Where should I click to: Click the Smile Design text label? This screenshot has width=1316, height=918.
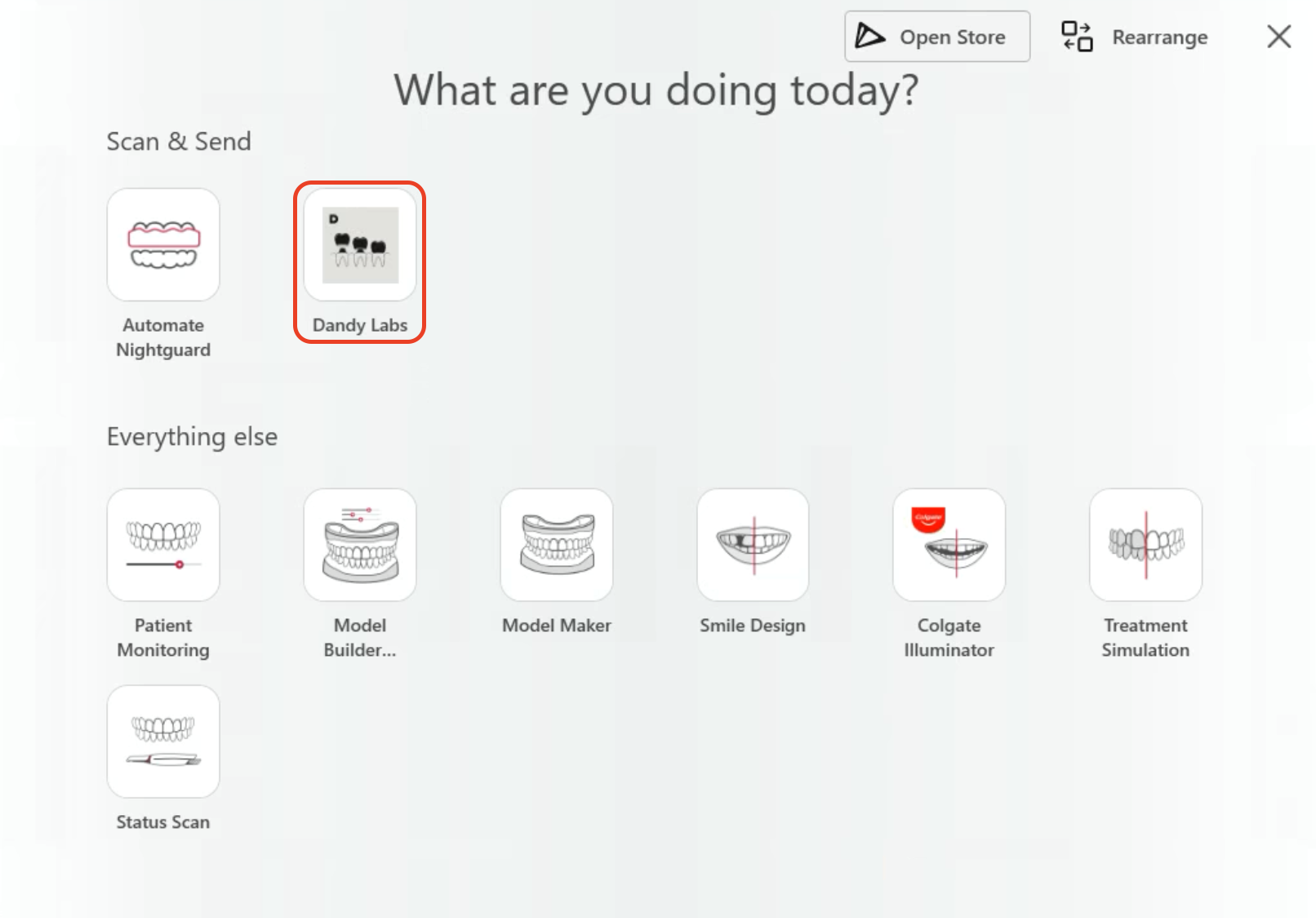(753, 626)
